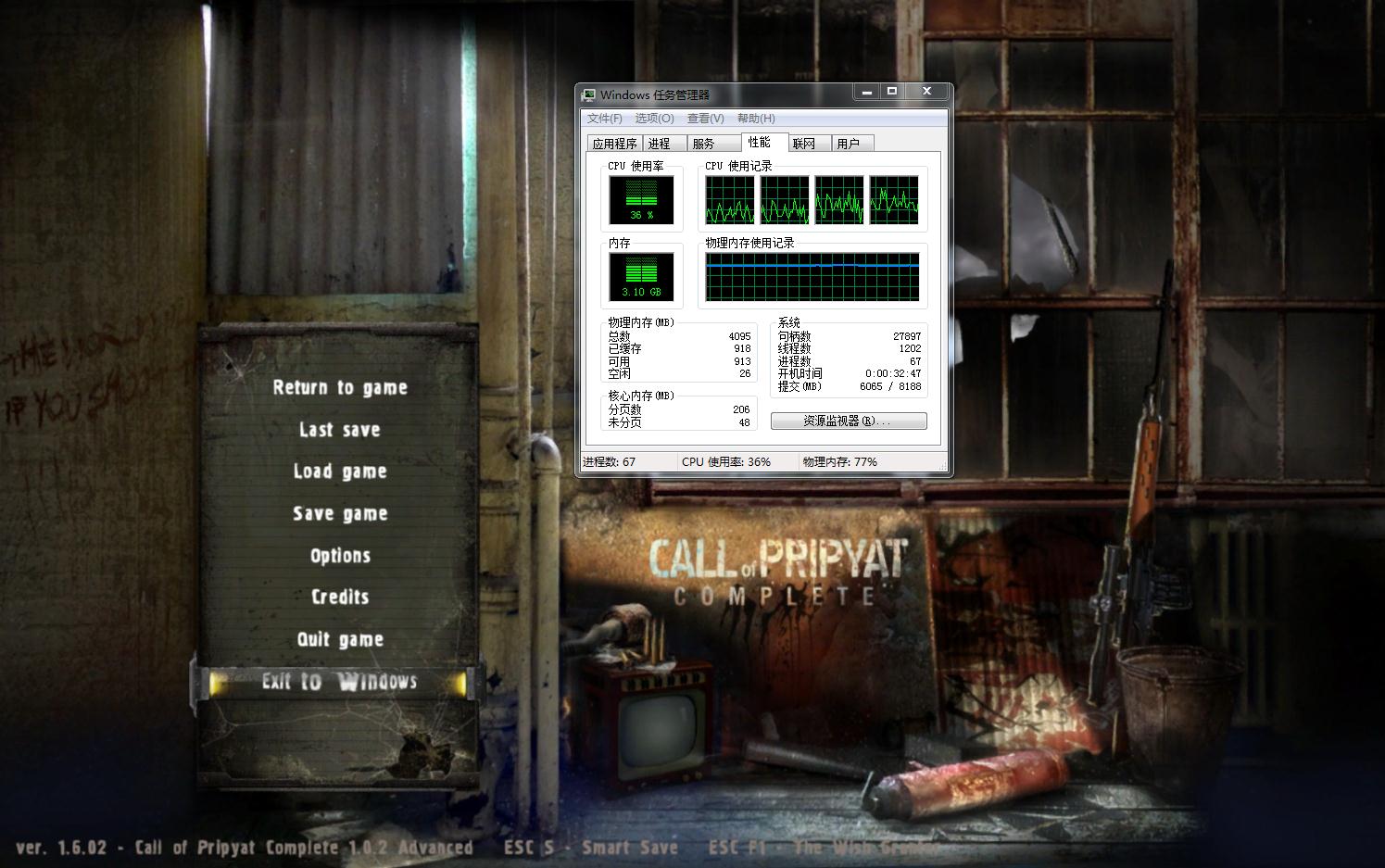
Task: Maximize the Windows Task Manager window
Action: (x=891, y=92)
